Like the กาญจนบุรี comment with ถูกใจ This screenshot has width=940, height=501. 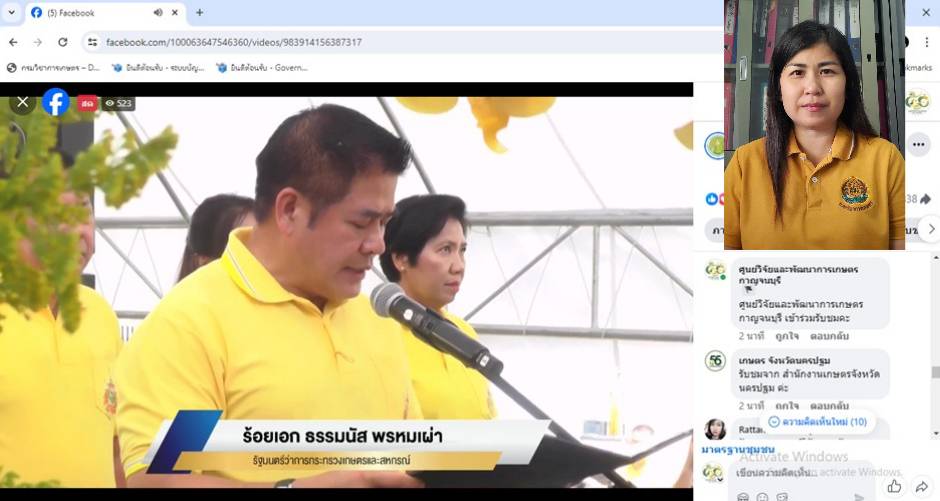pyautogui.click(x=787, y=336)
